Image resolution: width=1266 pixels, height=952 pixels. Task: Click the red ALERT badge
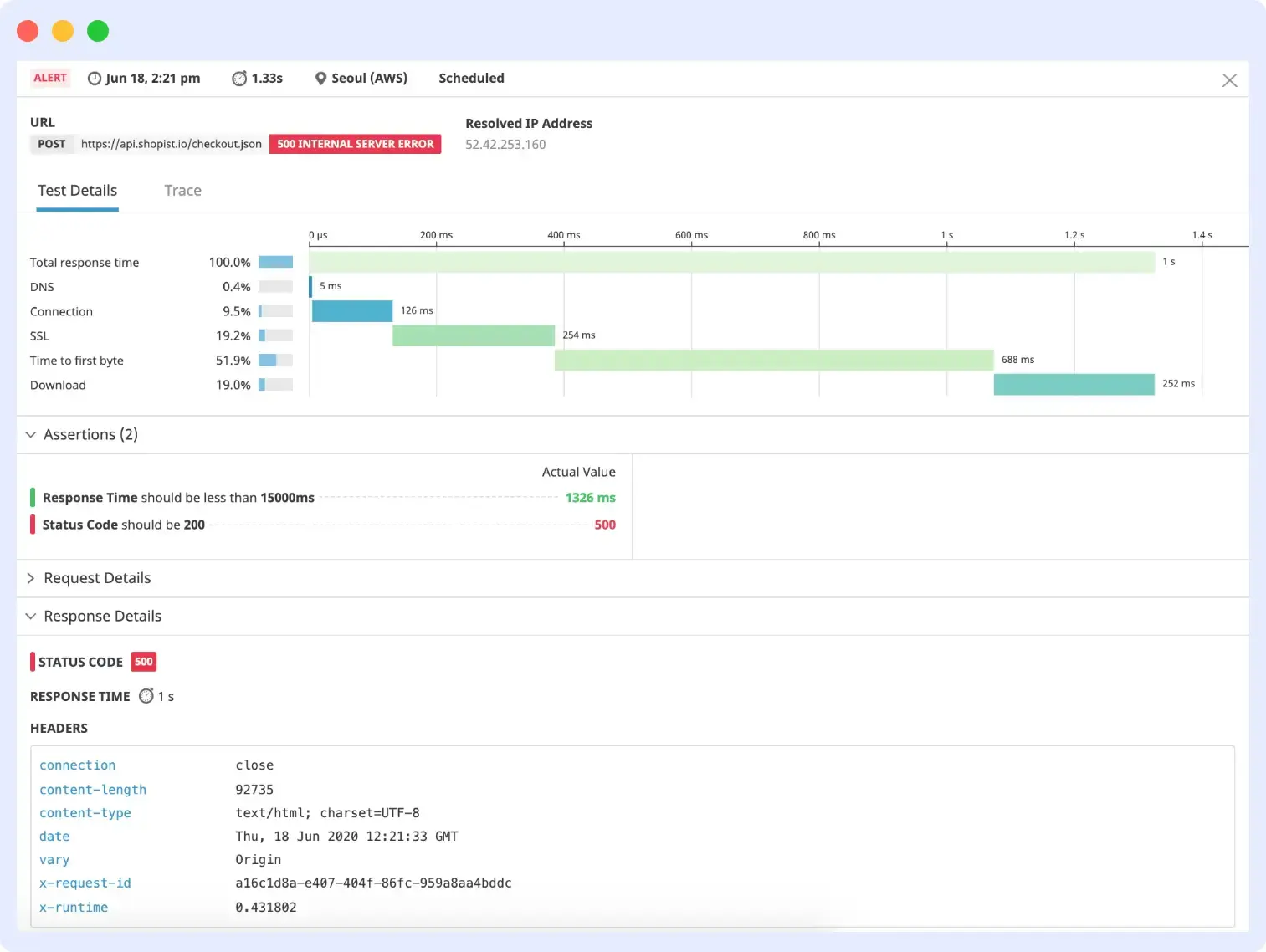50,78
